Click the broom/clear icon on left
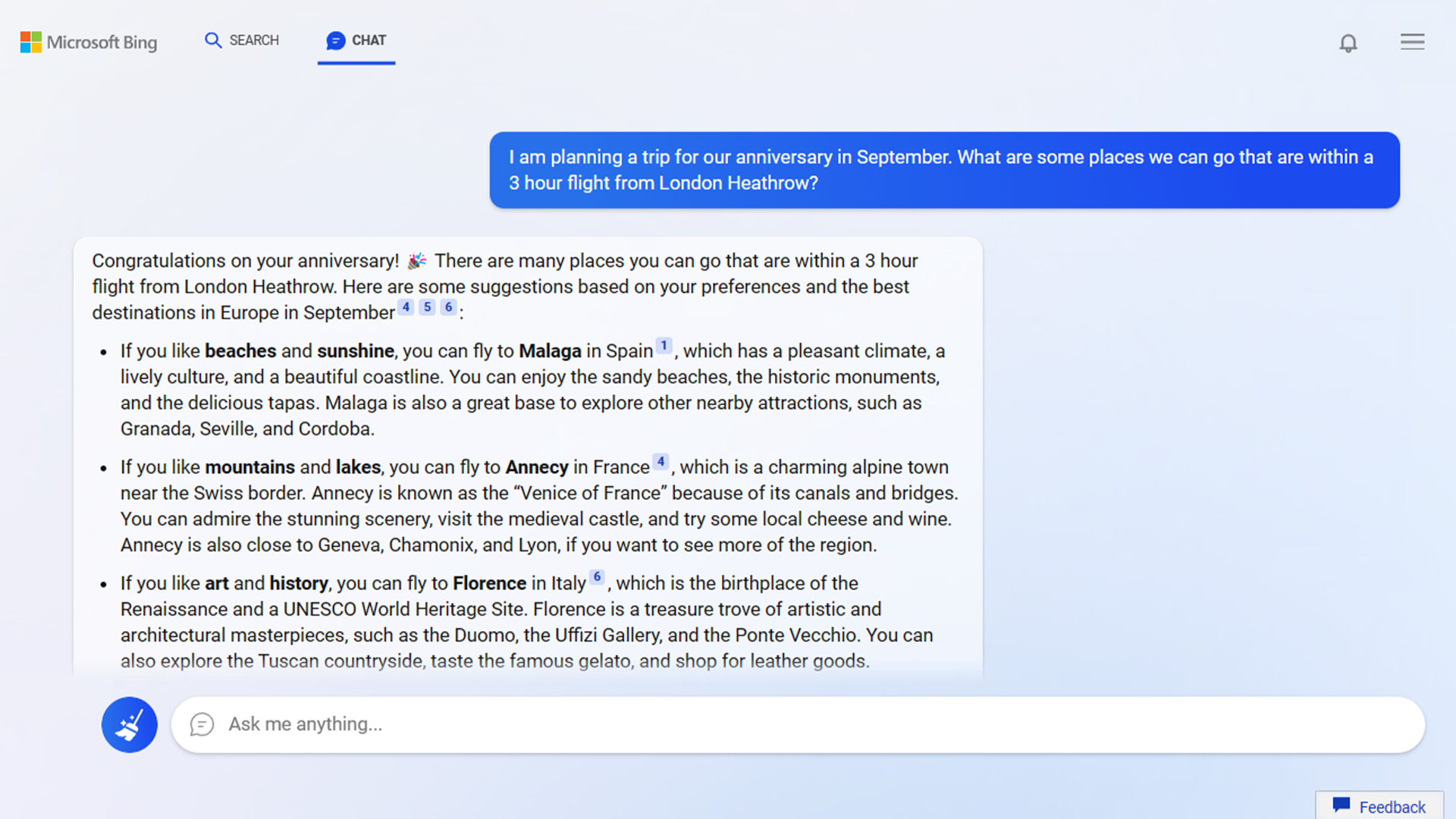1456x819 pixels. click(128, 724)
